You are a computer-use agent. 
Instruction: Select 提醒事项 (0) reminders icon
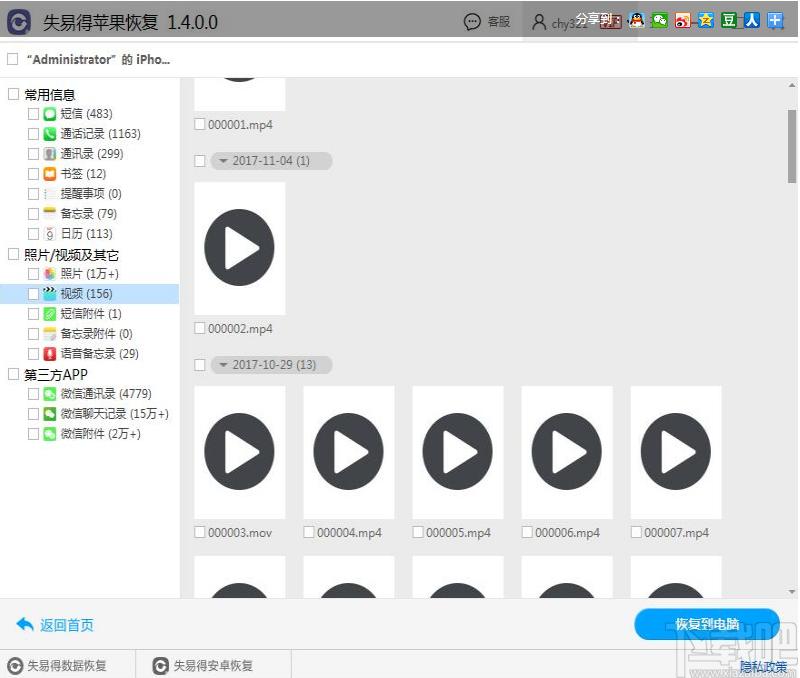pyautogui.click(x=49, y=194)
